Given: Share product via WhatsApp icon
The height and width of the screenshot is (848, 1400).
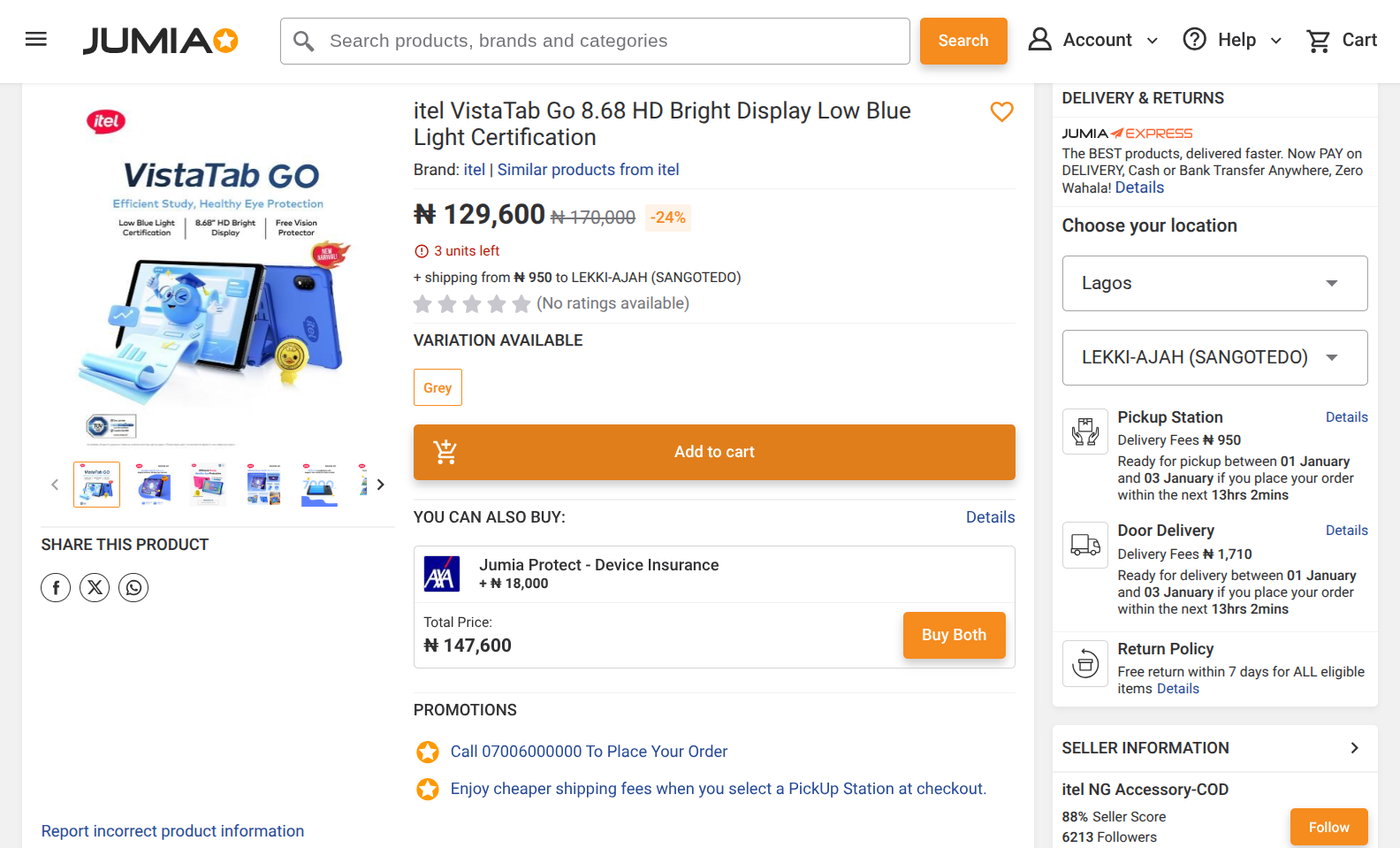Looking at the screenshot, I should pyautogui.click(x=133, y=588).
